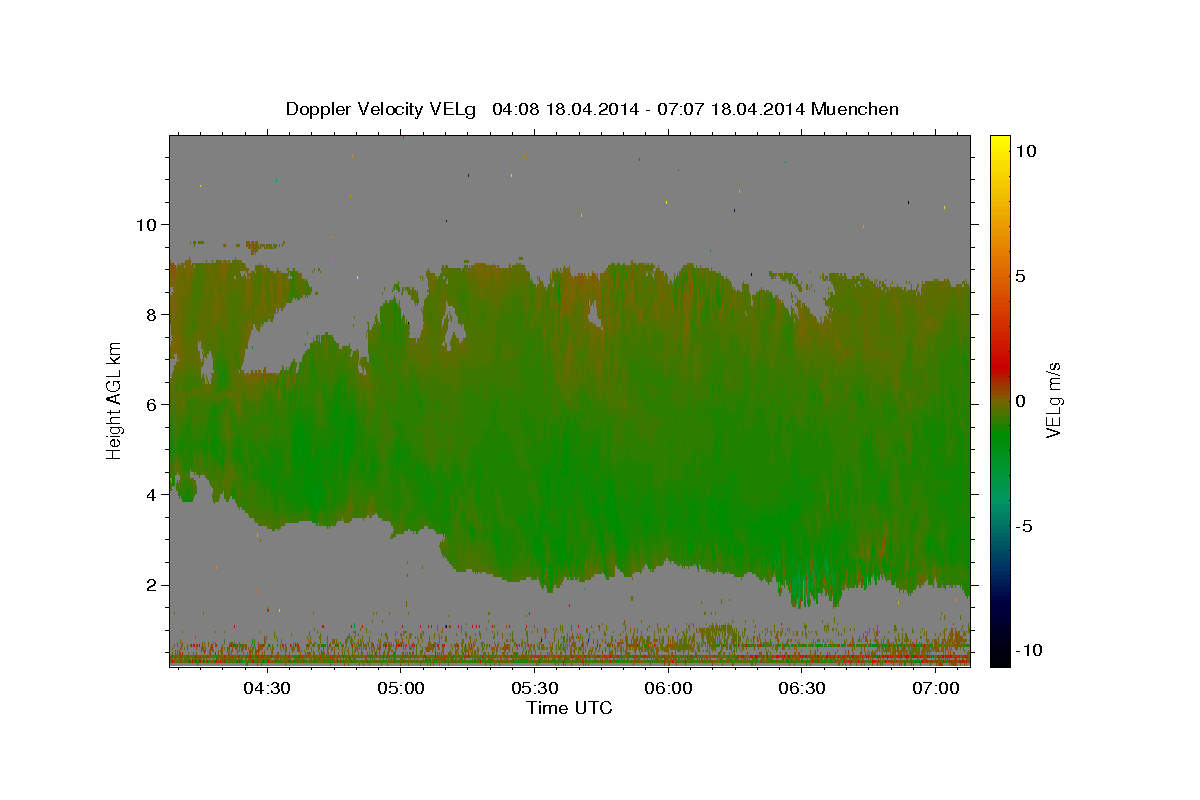Click the "Time UTC" axis label

[x=569, y=708]
